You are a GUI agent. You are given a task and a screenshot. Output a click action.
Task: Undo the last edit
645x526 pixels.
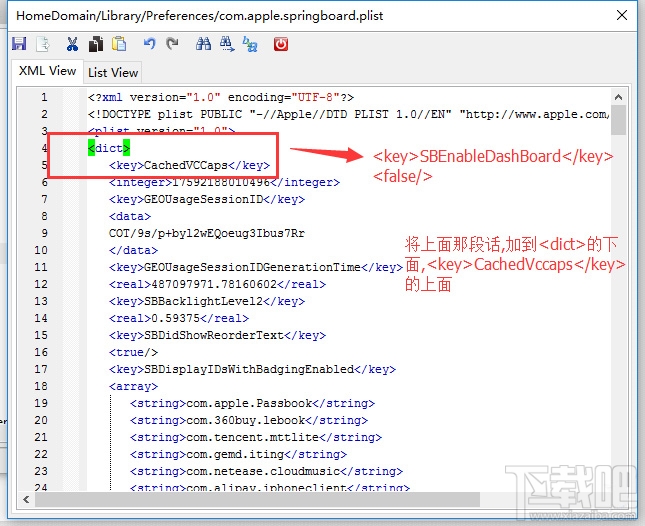click(149, 44)
